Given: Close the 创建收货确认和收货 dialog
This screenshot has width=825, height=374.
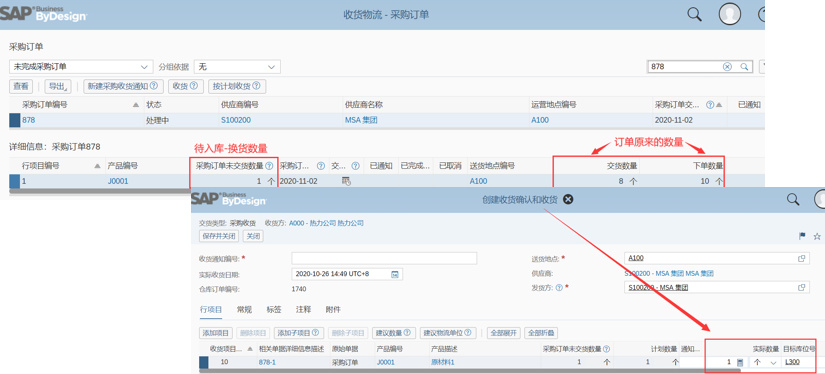Looking at the screenshot, I should click(568, 199).
